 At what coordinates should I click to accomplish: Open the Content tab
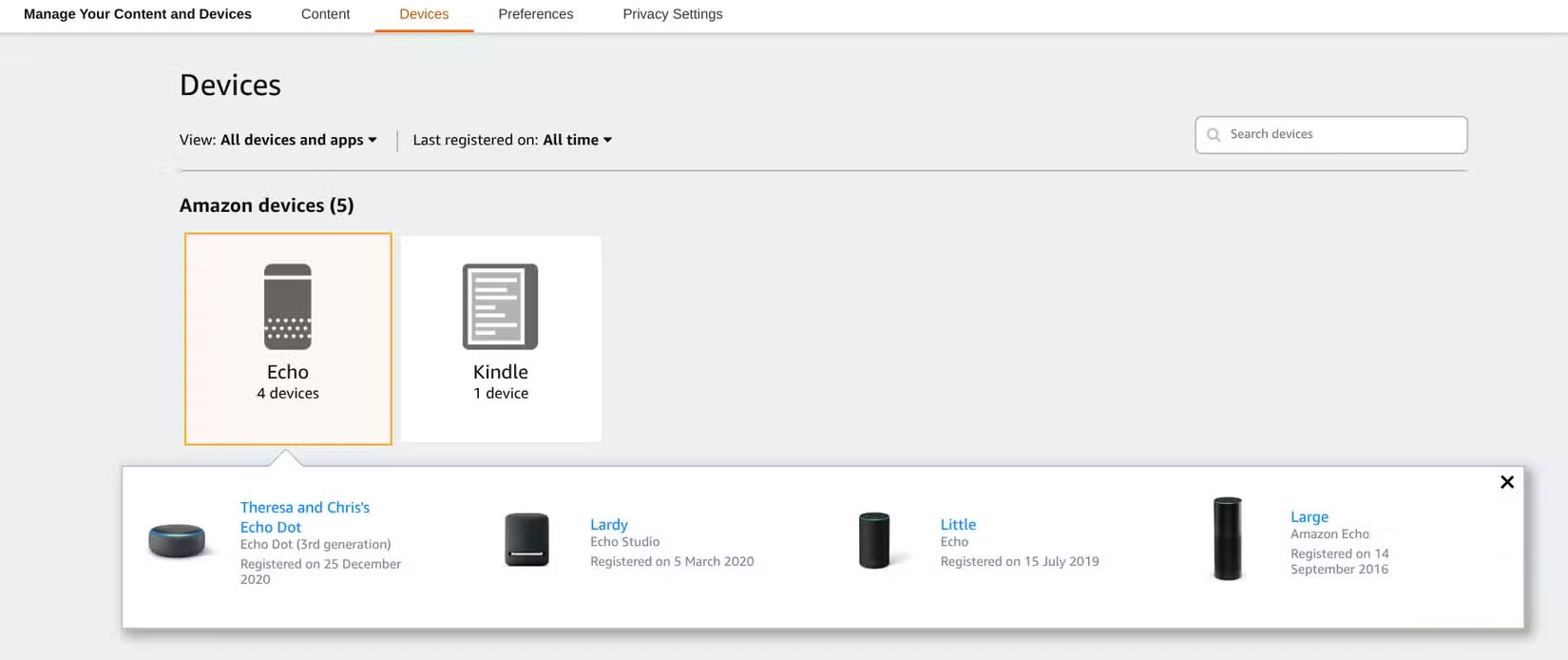(x=325, y=14)
